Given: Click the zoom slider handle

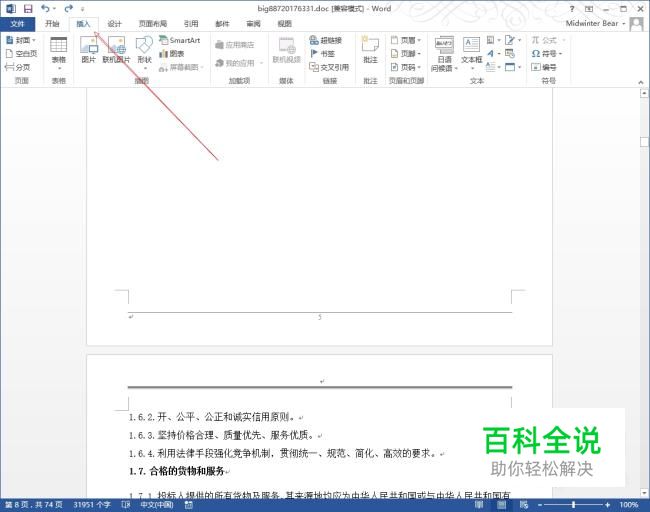Looking at the screenshot, I should (574, 505).
